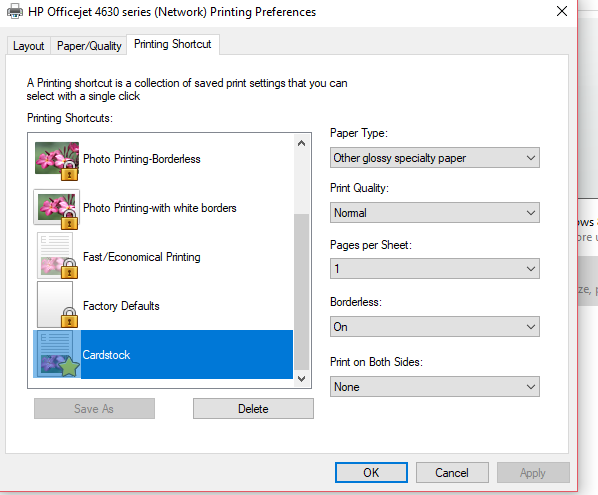Switch to the Paper/Quality tab

[x=89, y=46]
